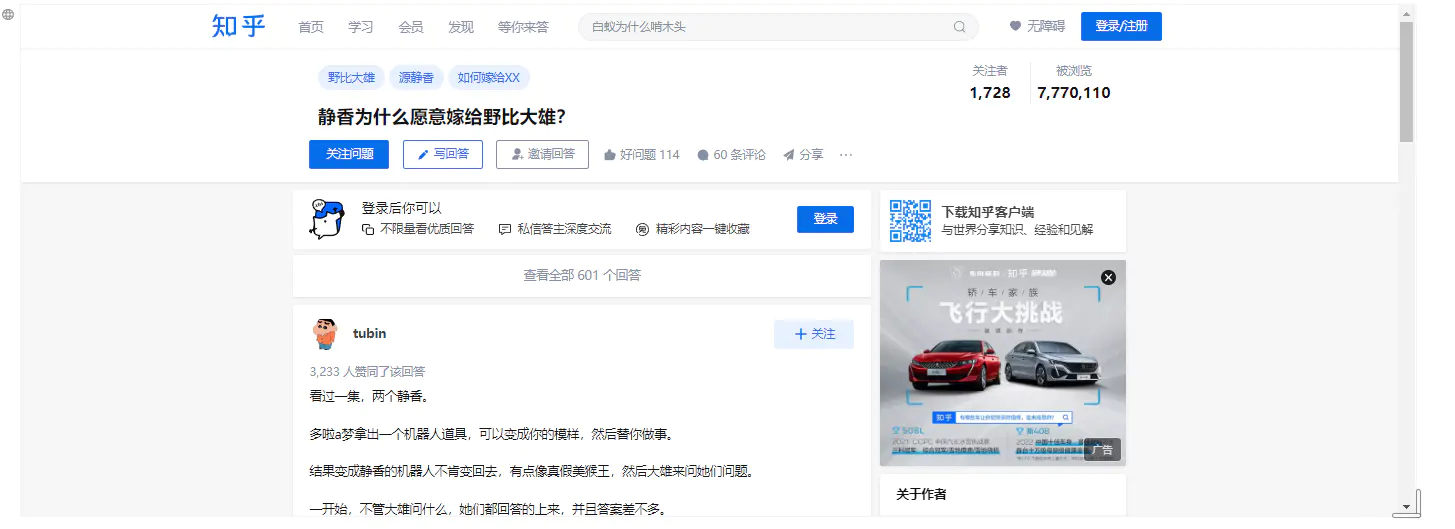
Task: Click the answer line 看过一集，两个静香。
Action: point(369,396)
